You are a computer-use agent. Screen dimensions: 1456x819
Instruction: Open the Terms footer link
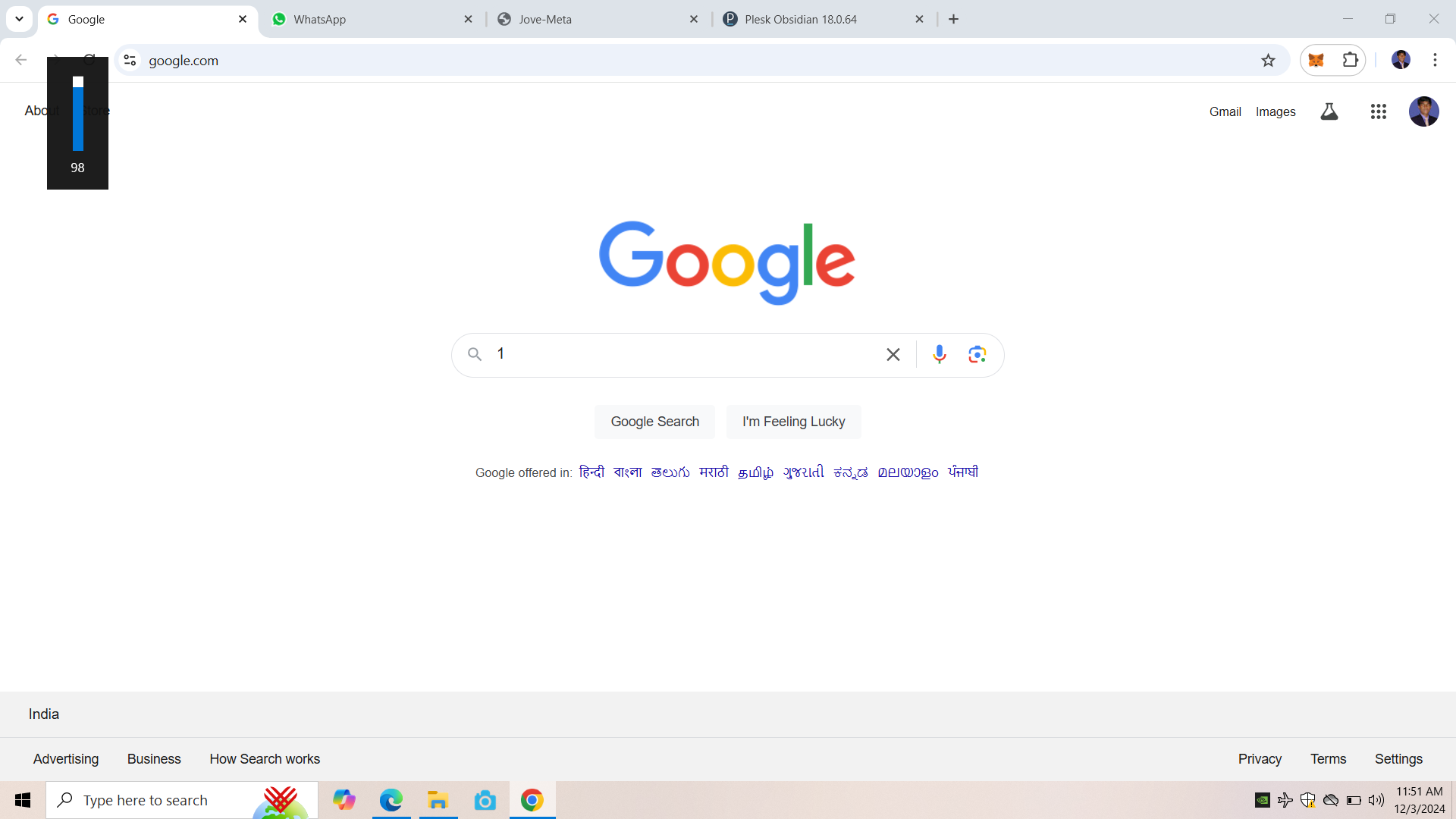click(1328, 759)
